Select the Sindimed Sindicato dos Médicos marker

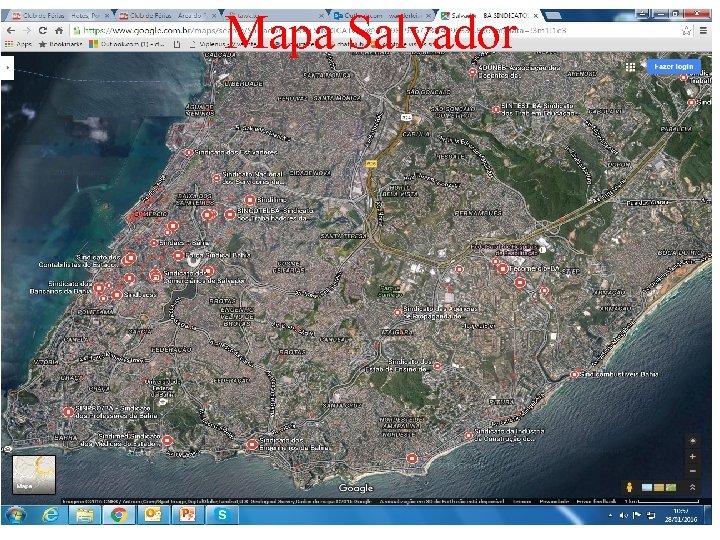167,441
